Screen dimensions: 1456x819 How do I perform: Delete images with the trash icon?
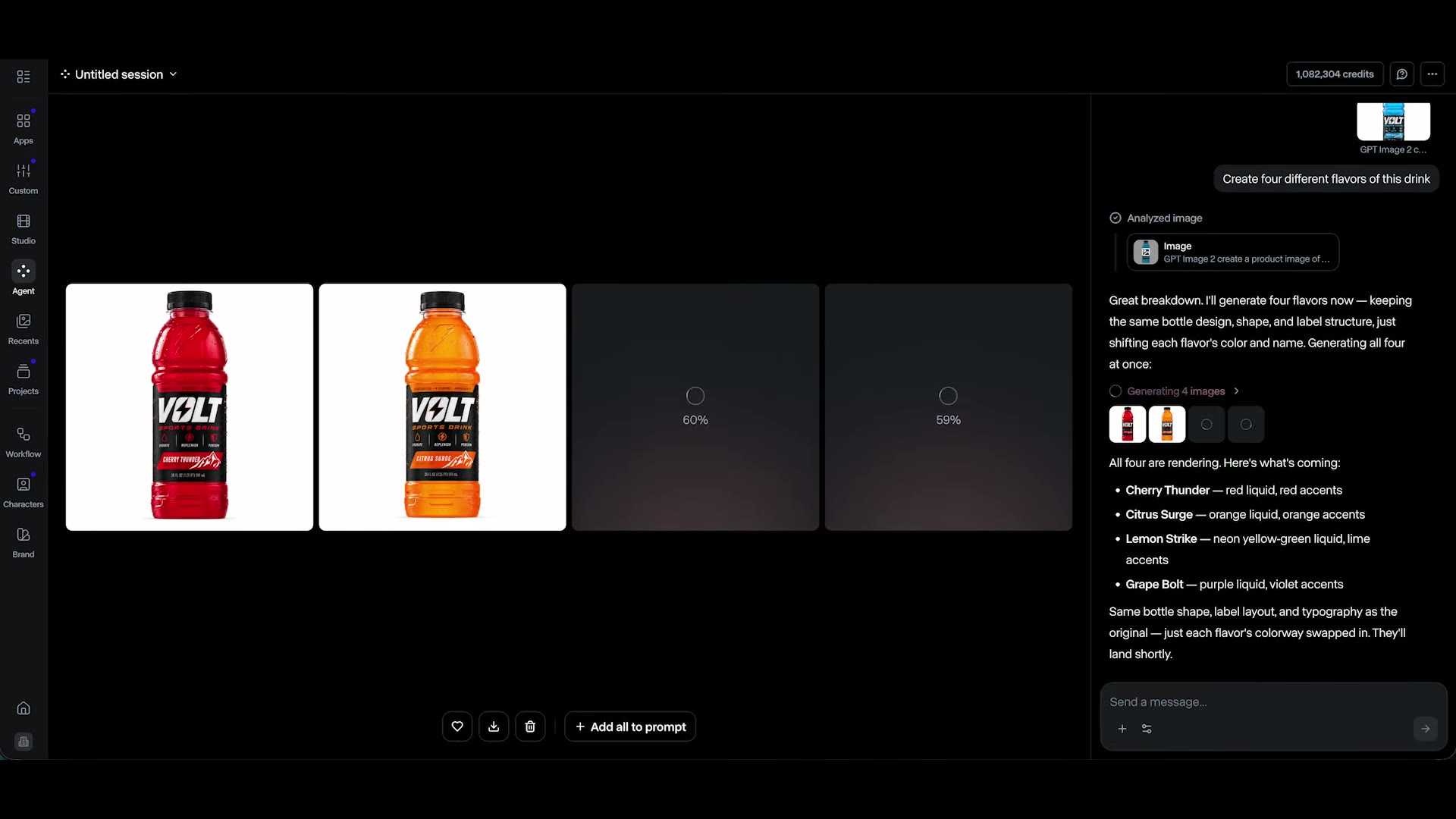(x=530, y=726)
